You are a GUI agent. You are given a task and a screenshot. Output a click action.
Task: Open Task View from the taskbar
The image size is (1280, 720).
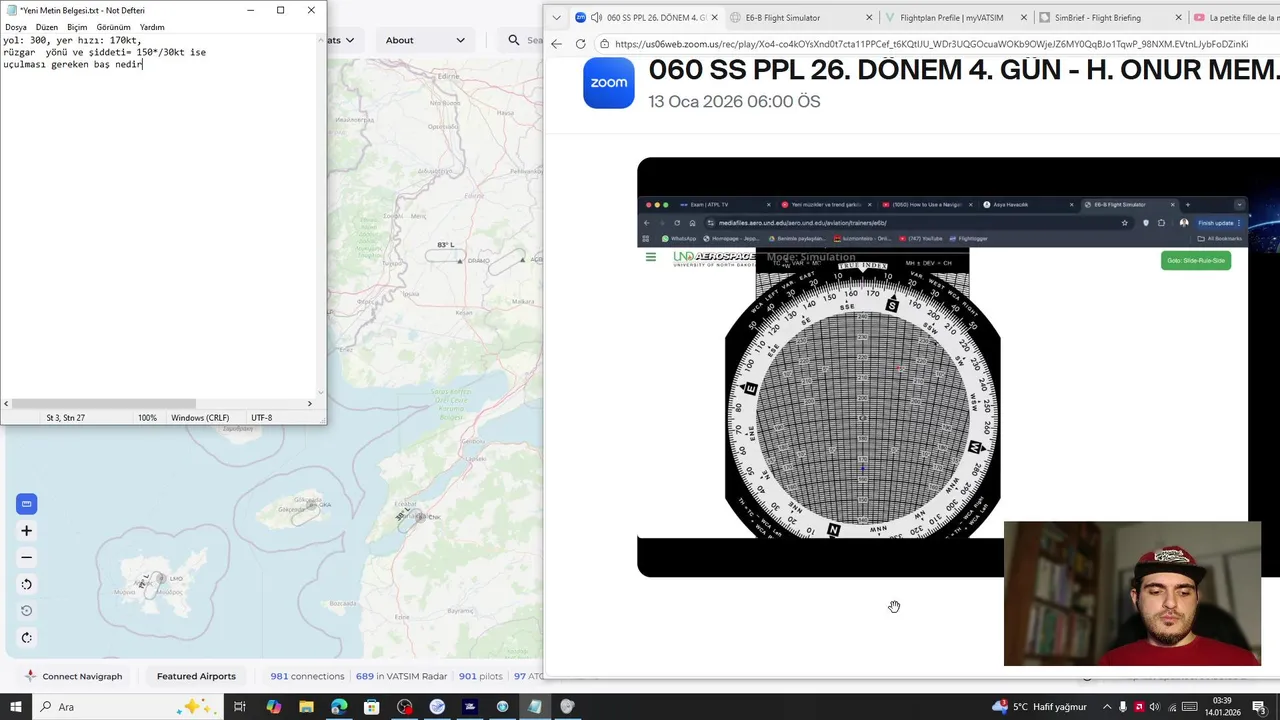[239, 707]
